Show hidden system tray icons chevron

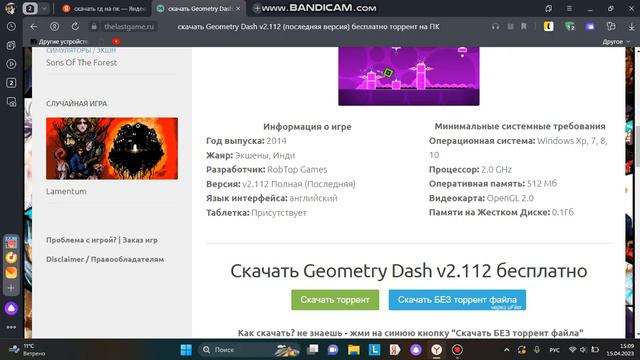[507, 350]
